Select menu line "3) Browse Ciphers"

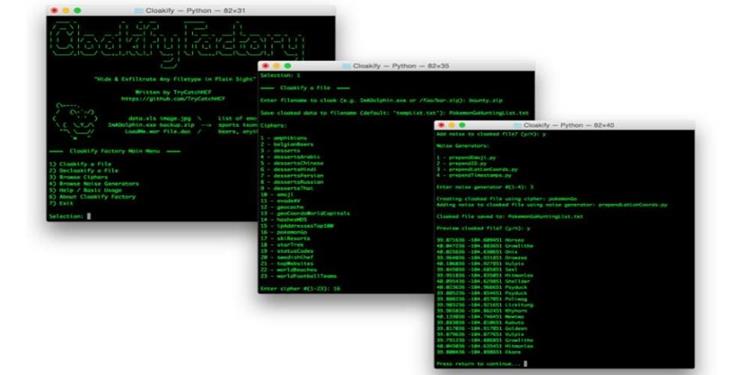point(78,177)
